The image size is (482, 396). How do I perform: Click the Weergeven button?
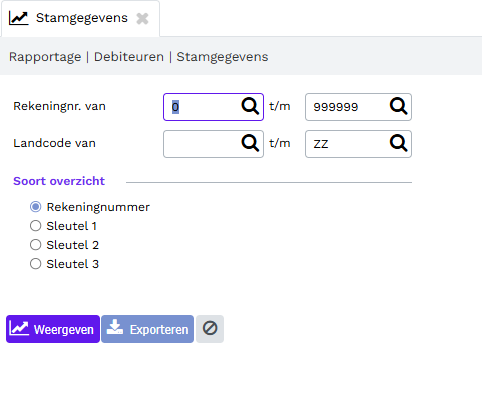[x=53, y=329]
